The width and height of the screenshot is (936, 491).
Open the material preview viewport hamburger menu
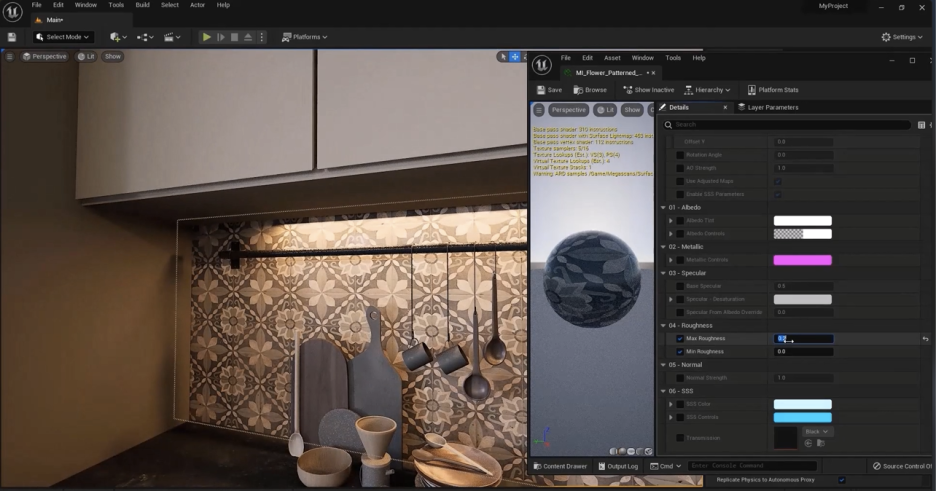pos(539,110)
